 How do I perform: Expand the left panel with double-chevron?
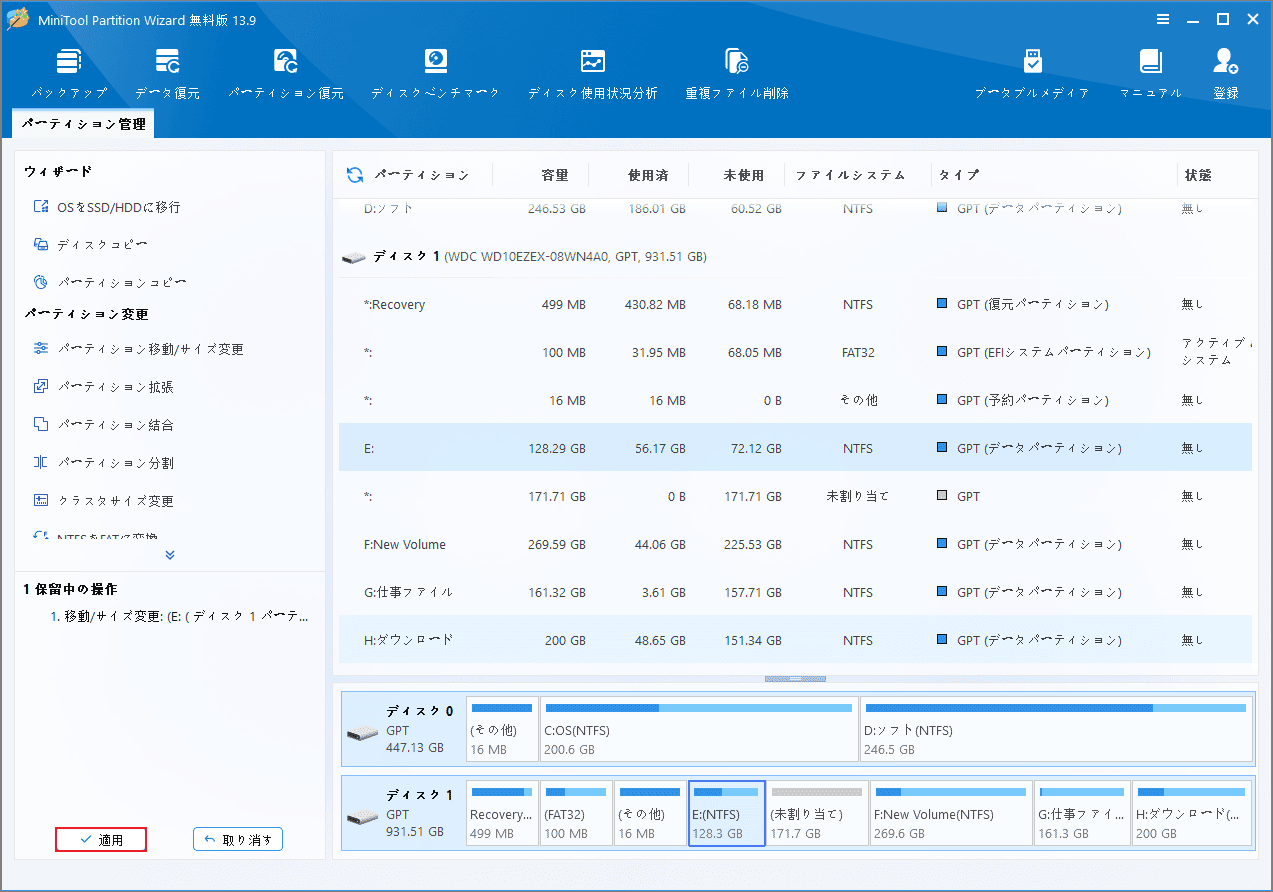tap(170, 555)
